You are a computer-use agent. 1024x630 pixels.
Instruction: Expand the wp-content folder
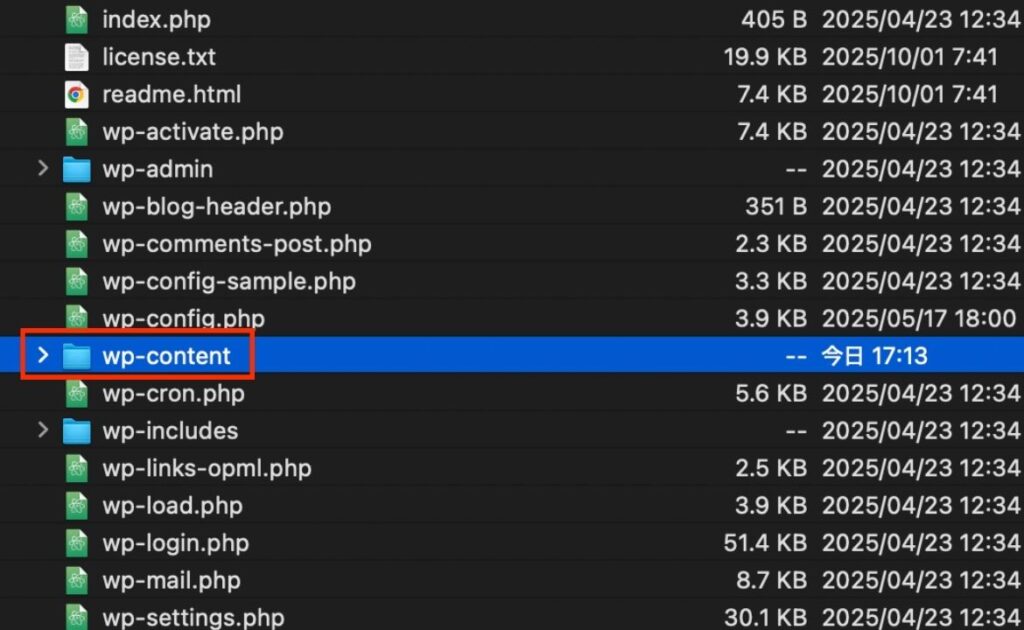click(42, 356)
